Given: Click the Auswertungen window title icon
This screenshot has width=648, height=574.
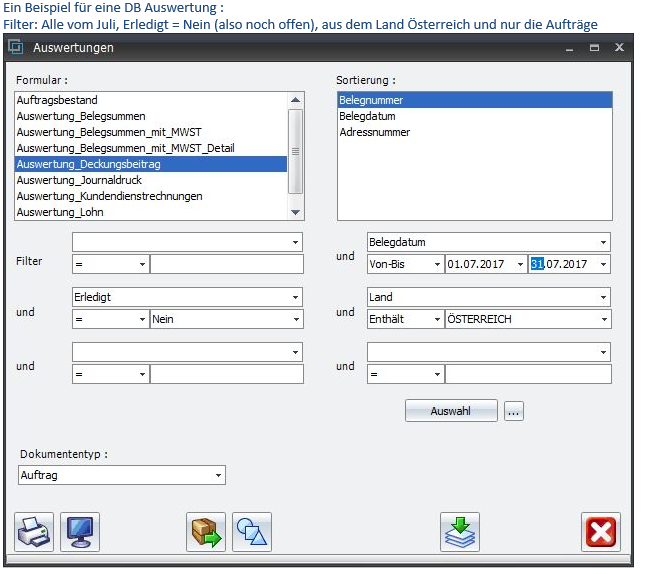Looking at the screenshot, I should 17,47.
